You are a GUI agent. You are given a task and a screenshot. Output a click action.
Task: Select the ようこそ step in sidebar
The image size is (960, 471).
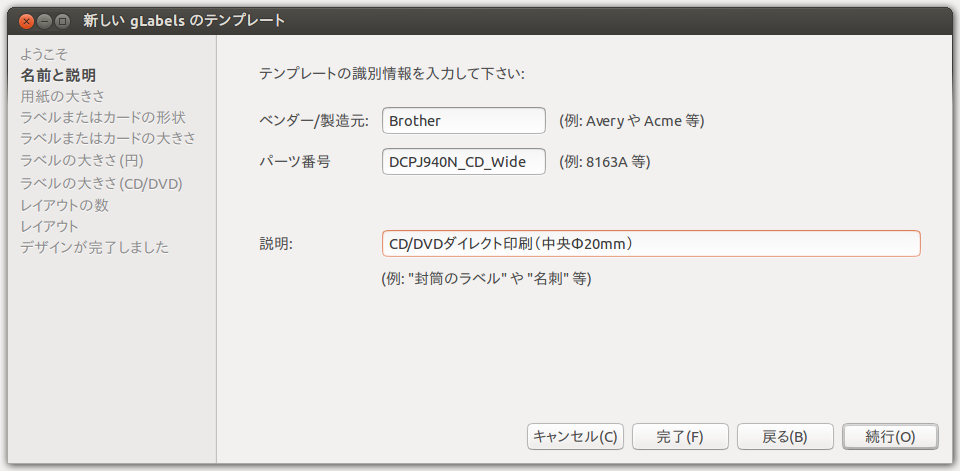pos(43,54)
